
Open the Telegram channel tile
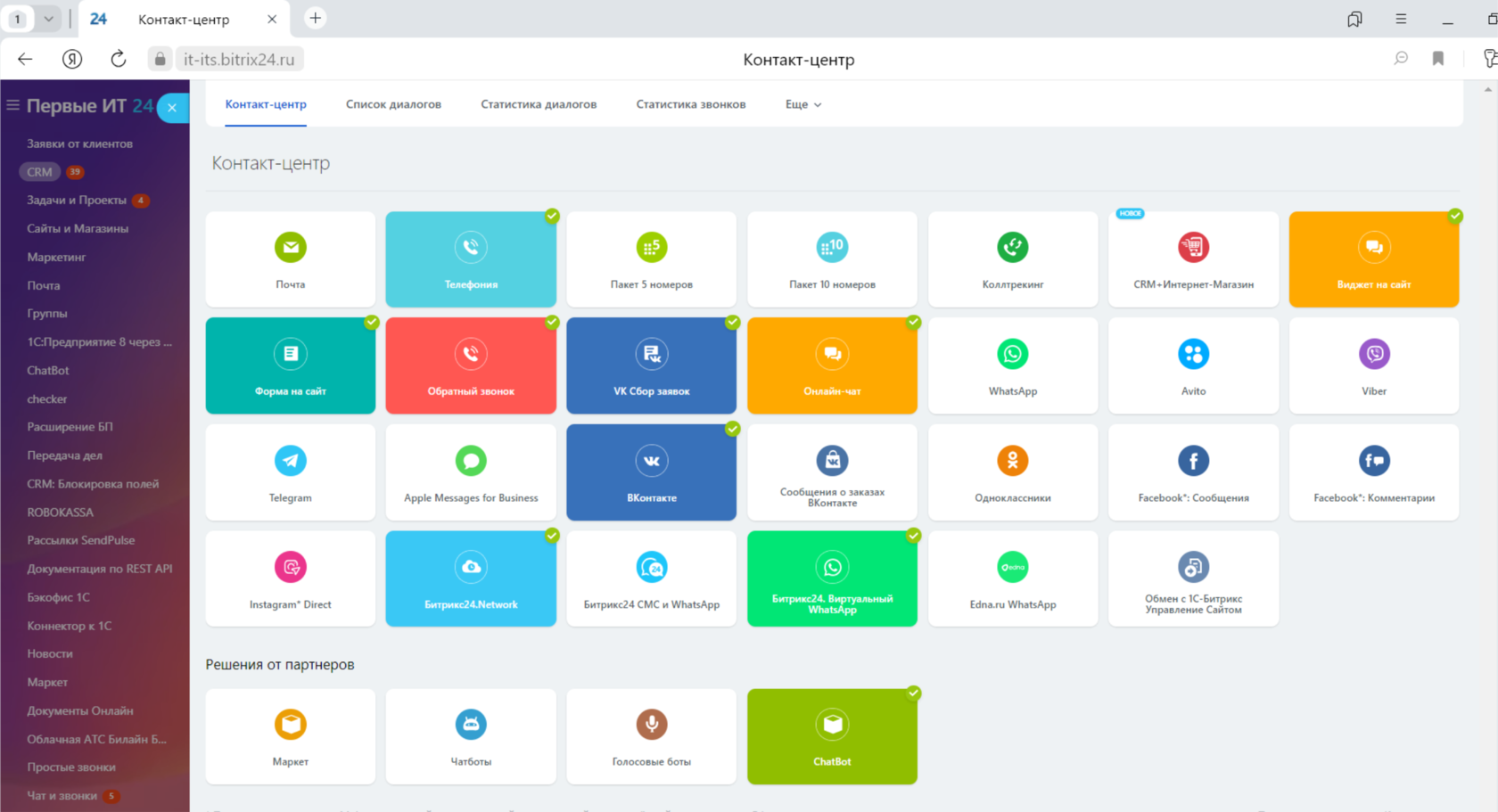point(290,472)
